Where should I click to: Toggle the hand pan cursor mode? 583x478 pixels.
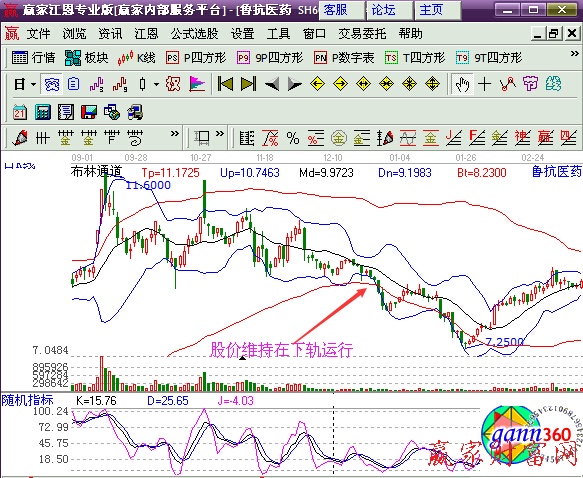click(x=462, y=84)
